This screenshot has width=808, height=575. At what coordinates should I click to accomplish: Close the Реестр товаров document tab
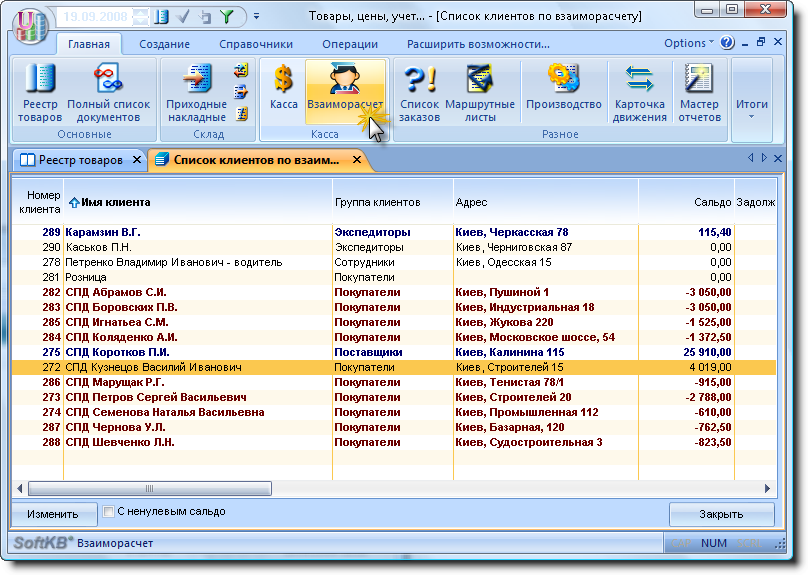click(x=137, y=160)
